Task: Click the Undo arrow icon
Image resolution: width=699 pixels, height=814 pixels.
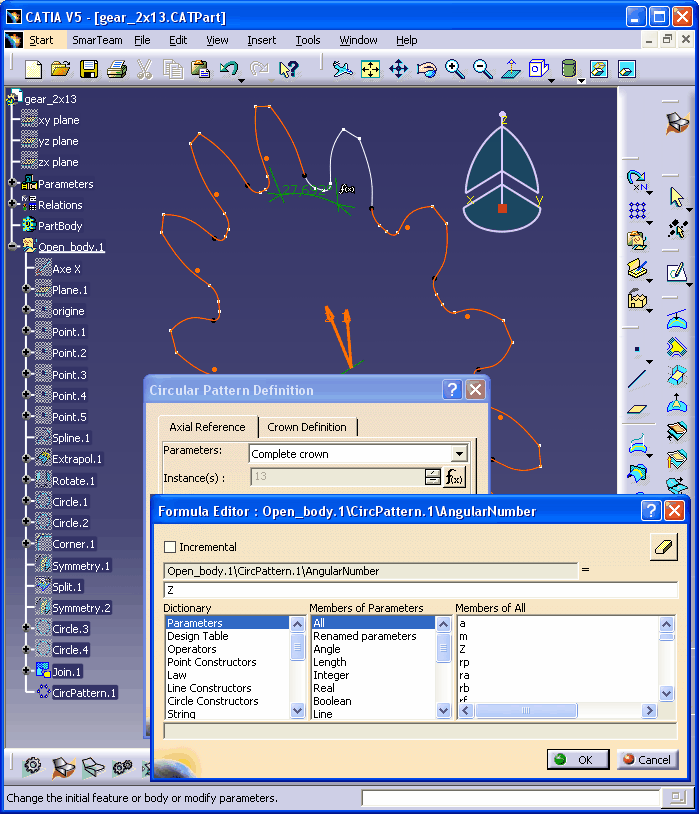Action: 228,69
